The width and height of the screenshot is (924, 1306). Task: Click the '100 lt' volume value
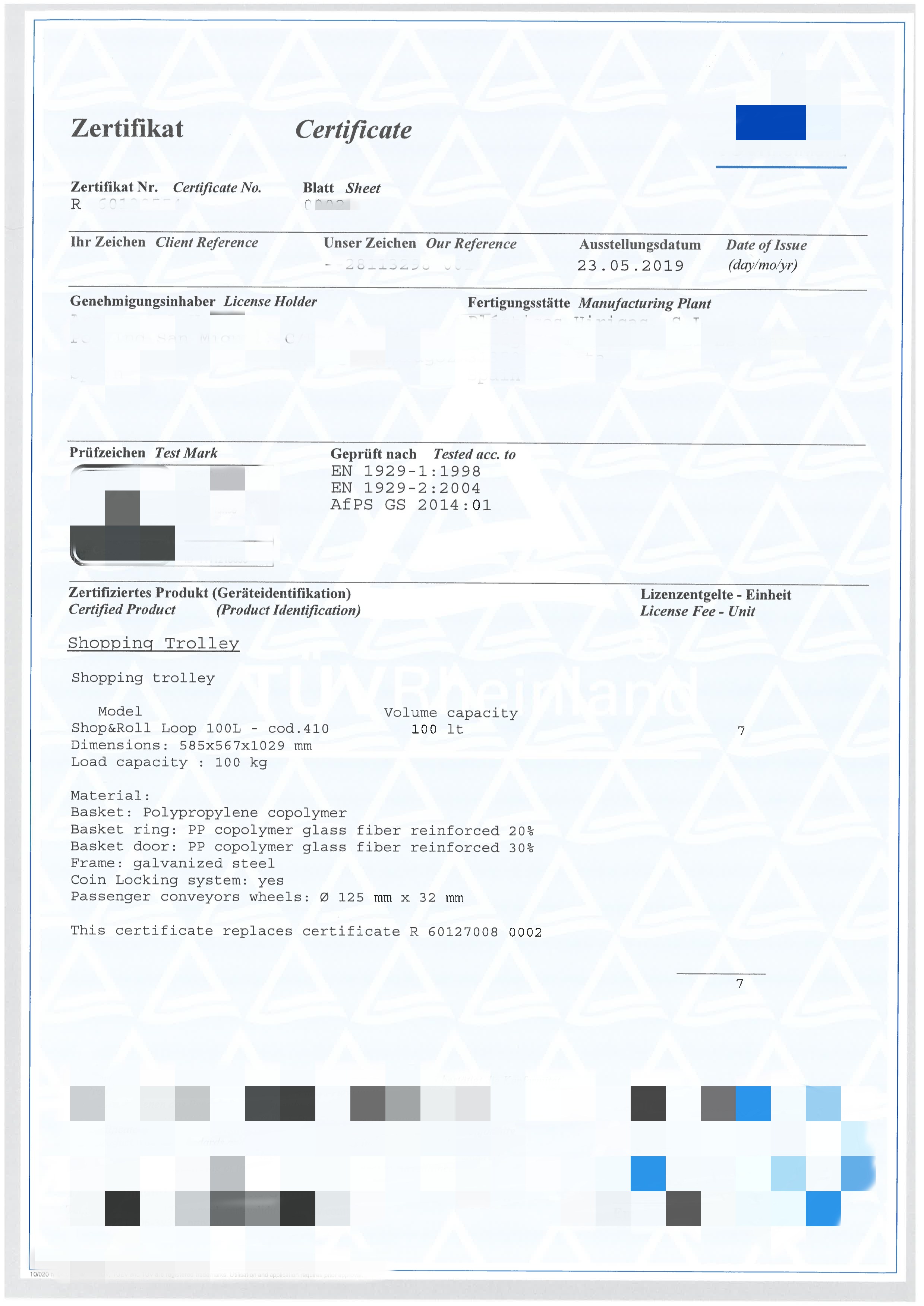tap(437, 729)
